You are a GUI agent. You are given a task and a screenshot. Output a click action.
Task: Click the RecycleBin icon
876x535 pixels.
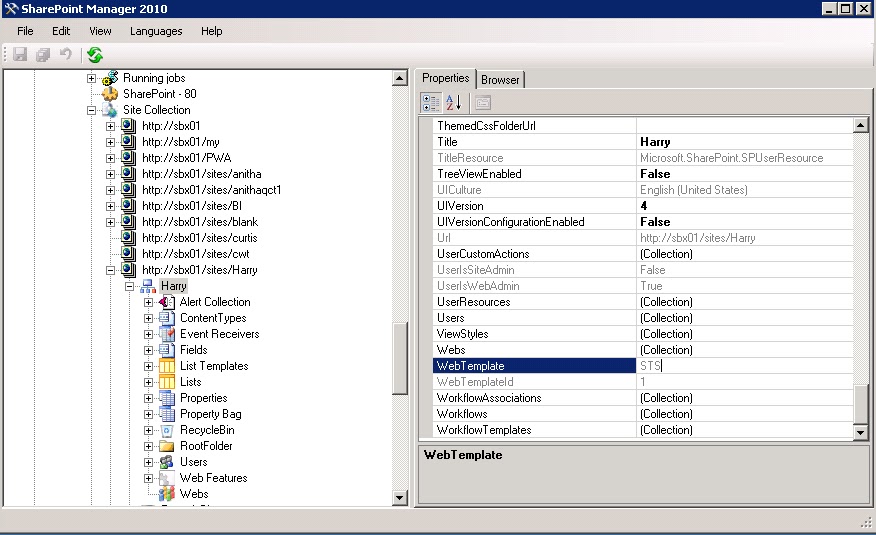point(167,431)
